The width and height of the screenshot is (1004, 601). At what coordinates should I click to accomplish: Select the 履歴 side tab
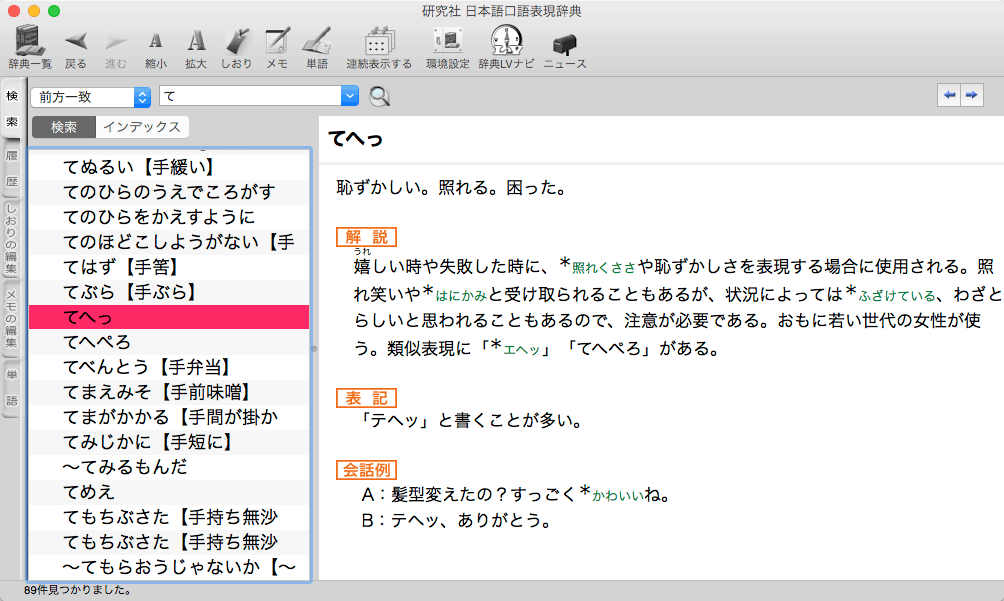[12, 168]
